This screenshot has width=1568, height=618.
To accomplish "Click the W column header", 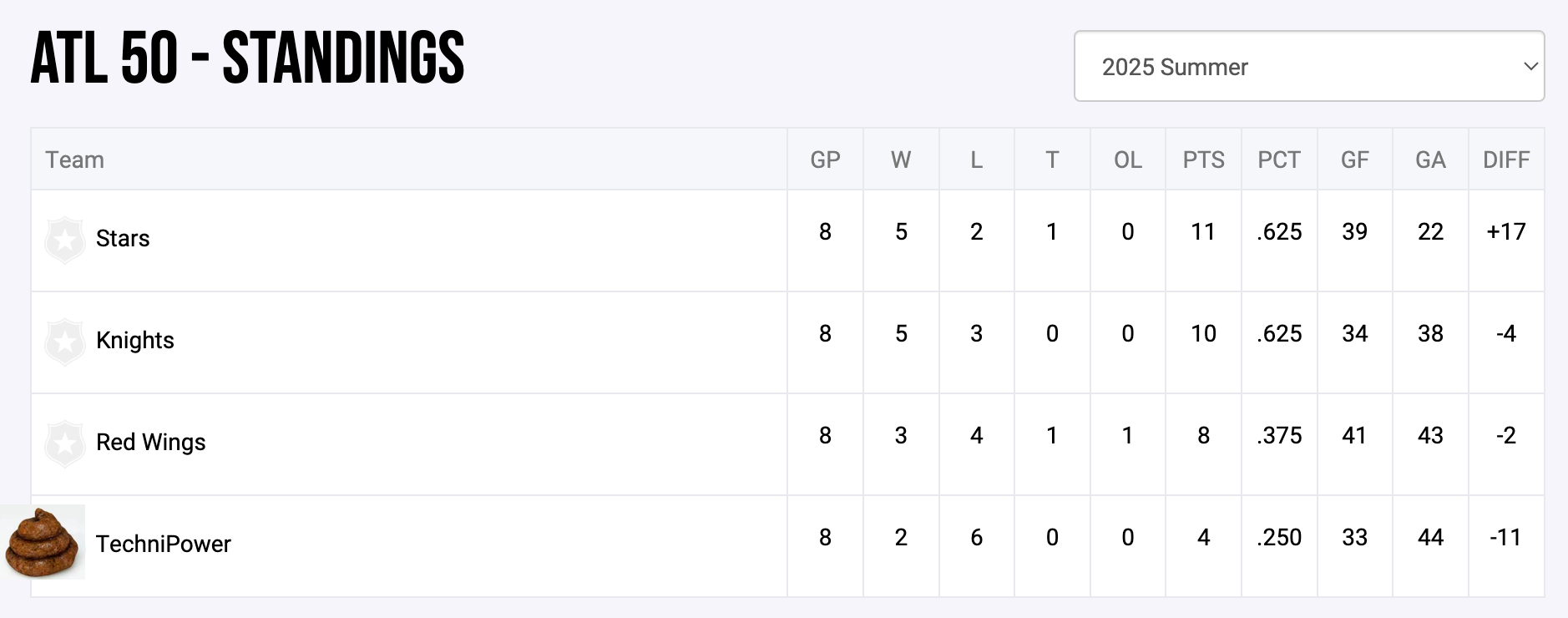I will [901, 160].
